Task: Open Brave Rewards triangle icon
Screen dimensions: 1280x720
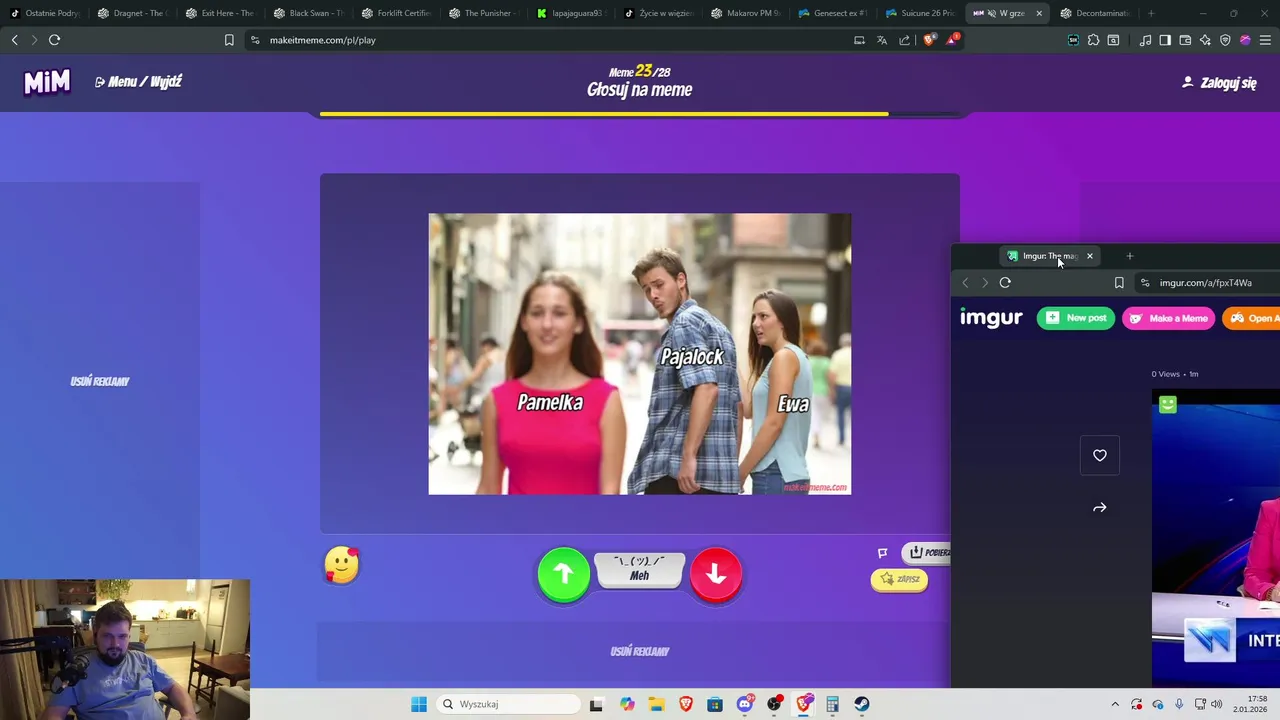Action: (951, 40)
